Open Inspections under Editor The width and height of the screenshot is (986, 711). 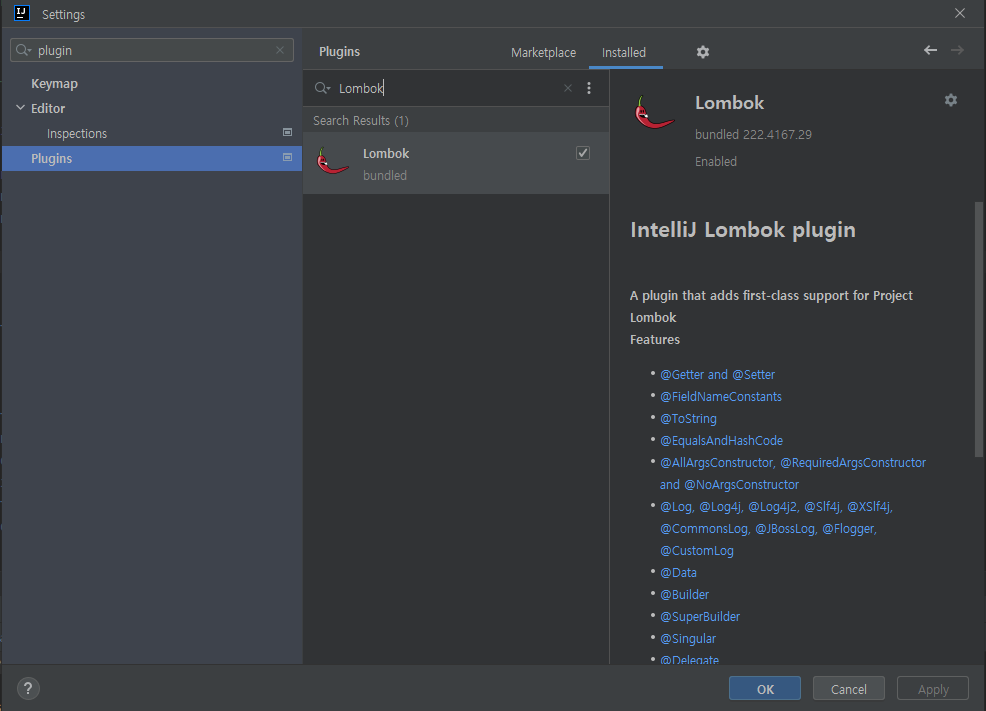click(77, 133)
